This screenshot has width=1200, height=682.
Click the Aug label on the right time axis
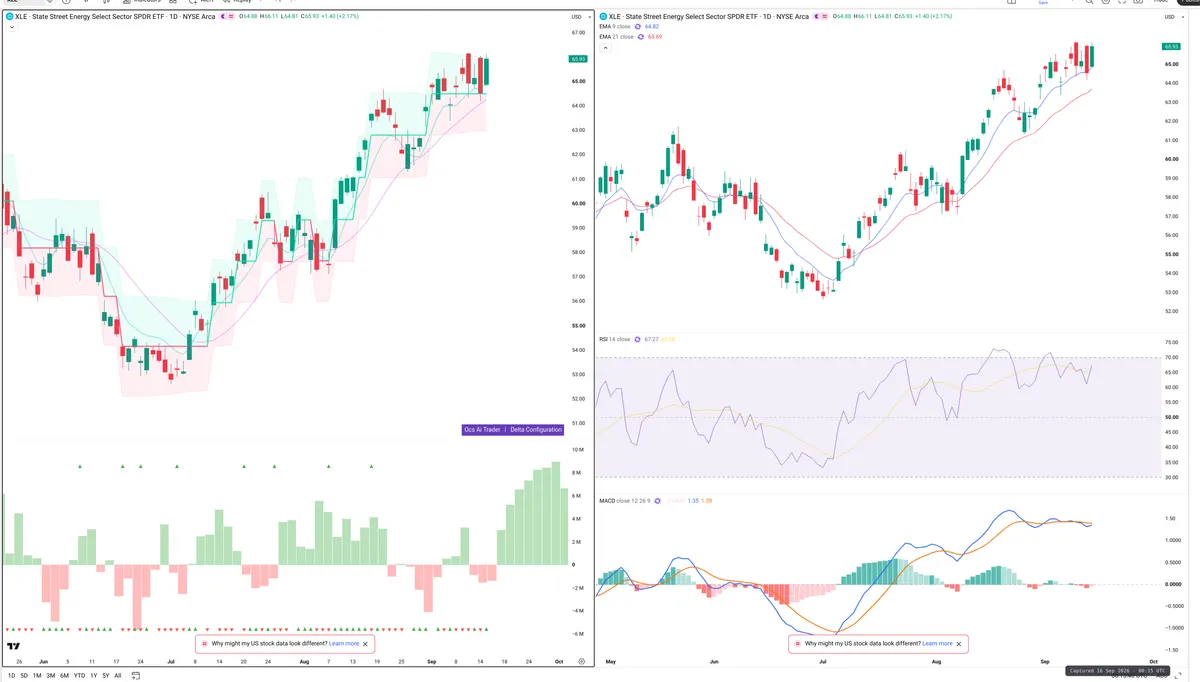[936, 662]
